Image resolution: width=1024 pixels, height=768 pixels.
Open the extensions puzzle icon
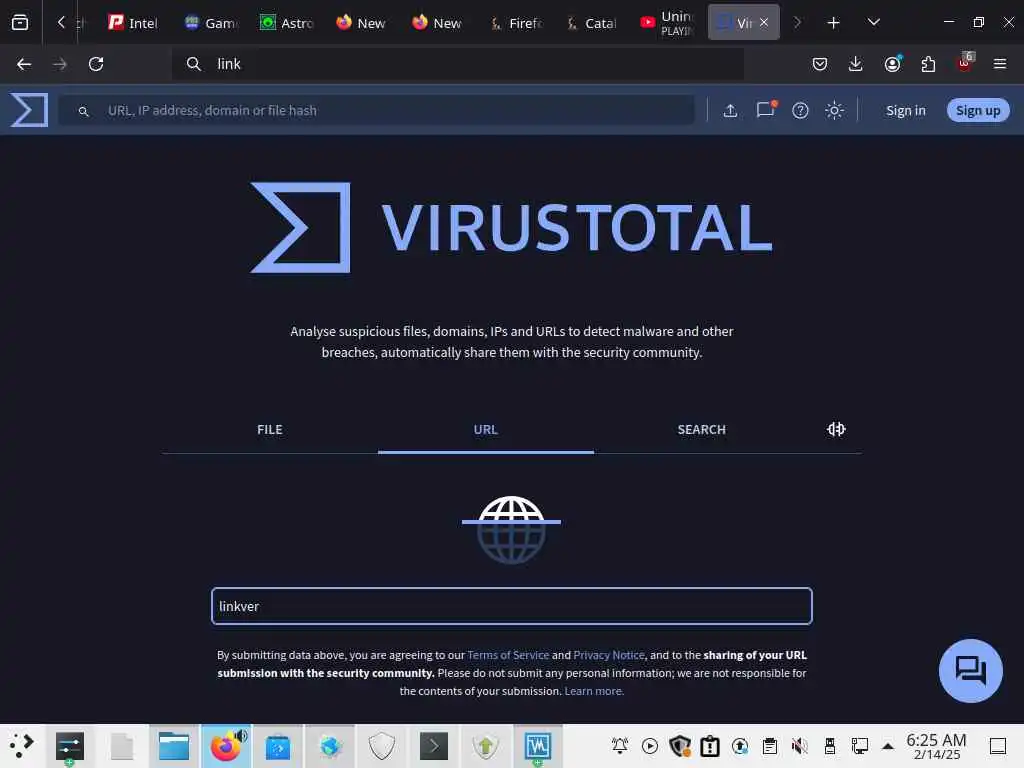928,64
